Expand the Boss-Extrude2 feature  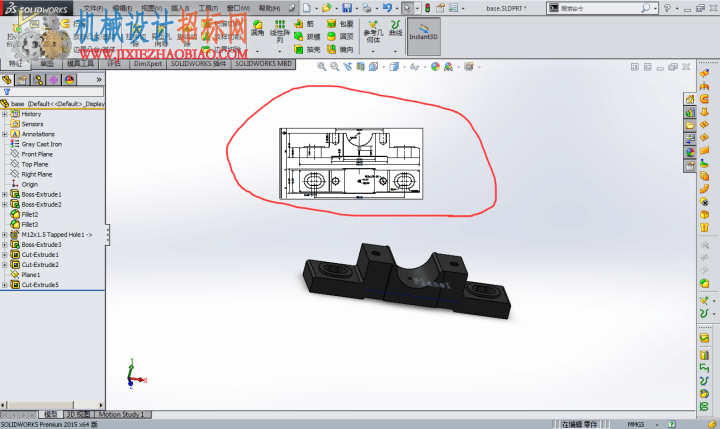[5, 204]
